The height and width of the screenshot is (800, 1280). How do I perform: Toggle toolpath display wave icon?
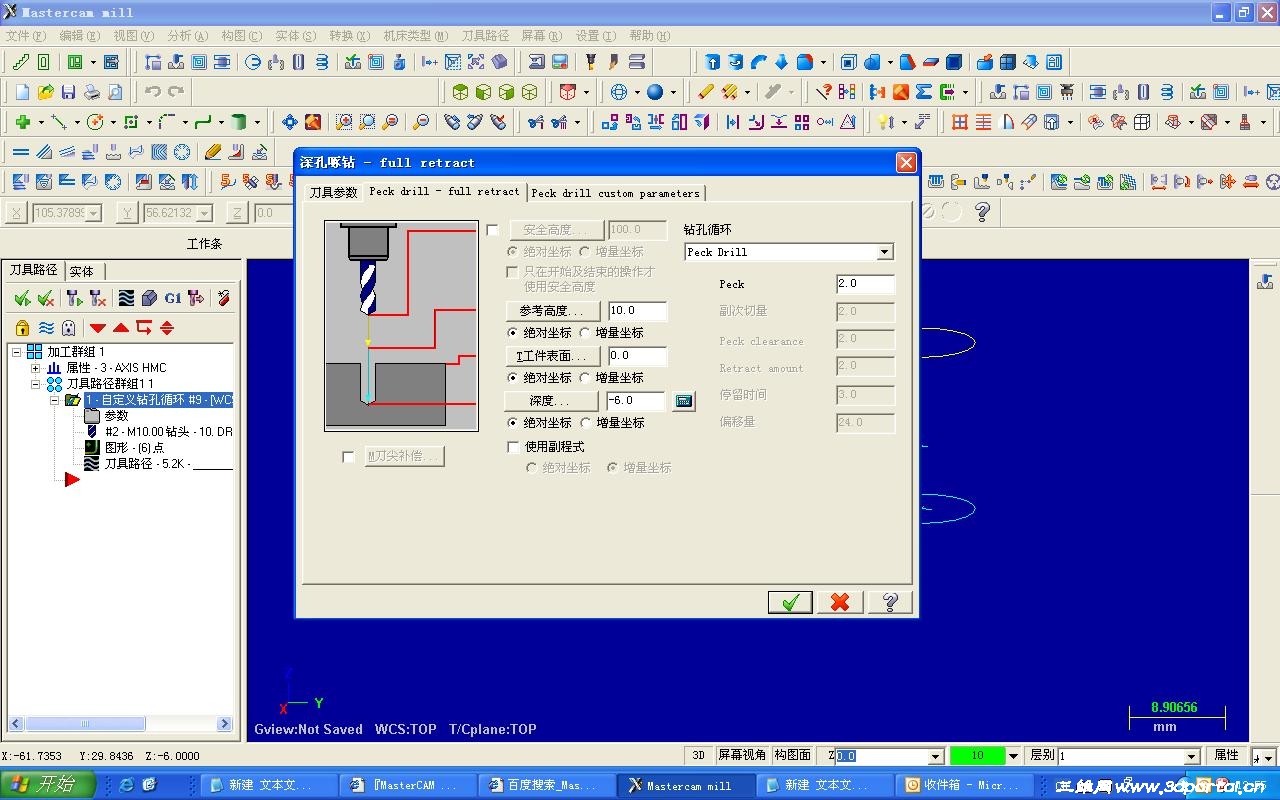pyautogui.click(x=46, y=327)
